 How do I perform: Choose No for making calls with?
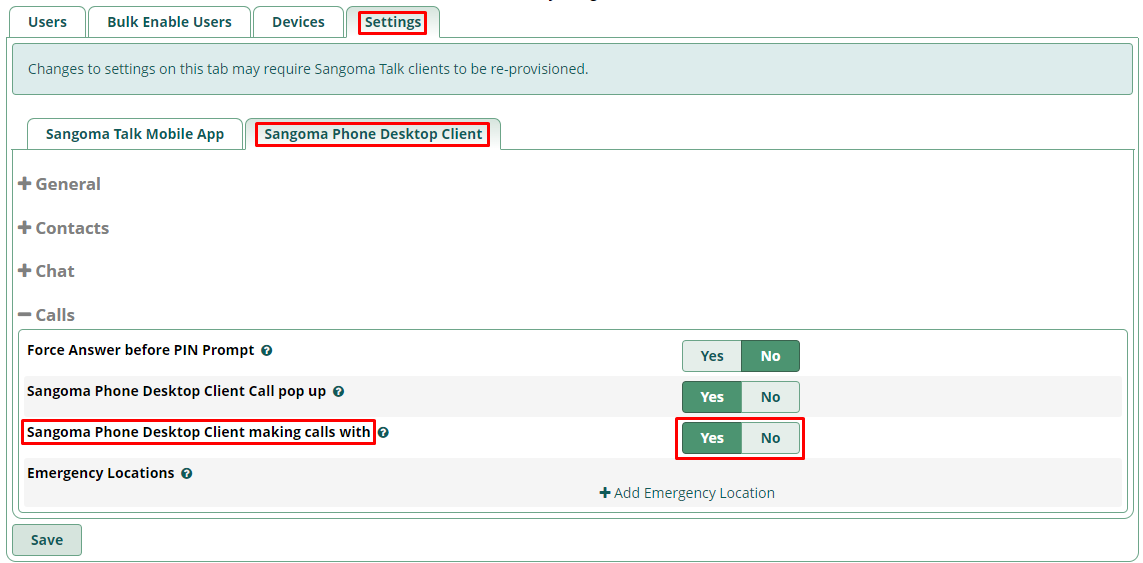[770, 438]
